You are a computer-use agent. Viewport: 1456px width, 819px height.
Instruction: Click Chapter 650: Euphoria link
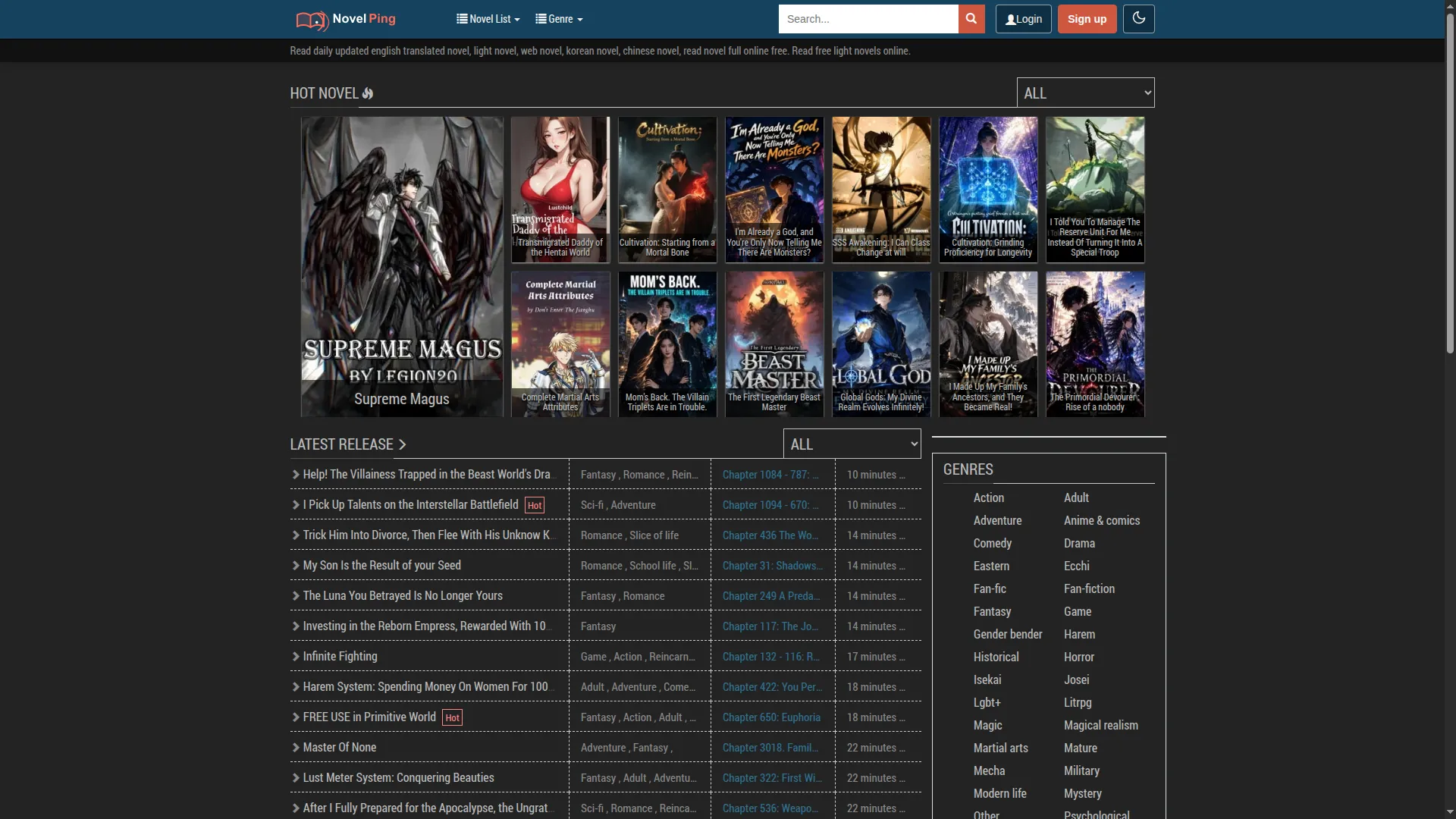(771, 717)
